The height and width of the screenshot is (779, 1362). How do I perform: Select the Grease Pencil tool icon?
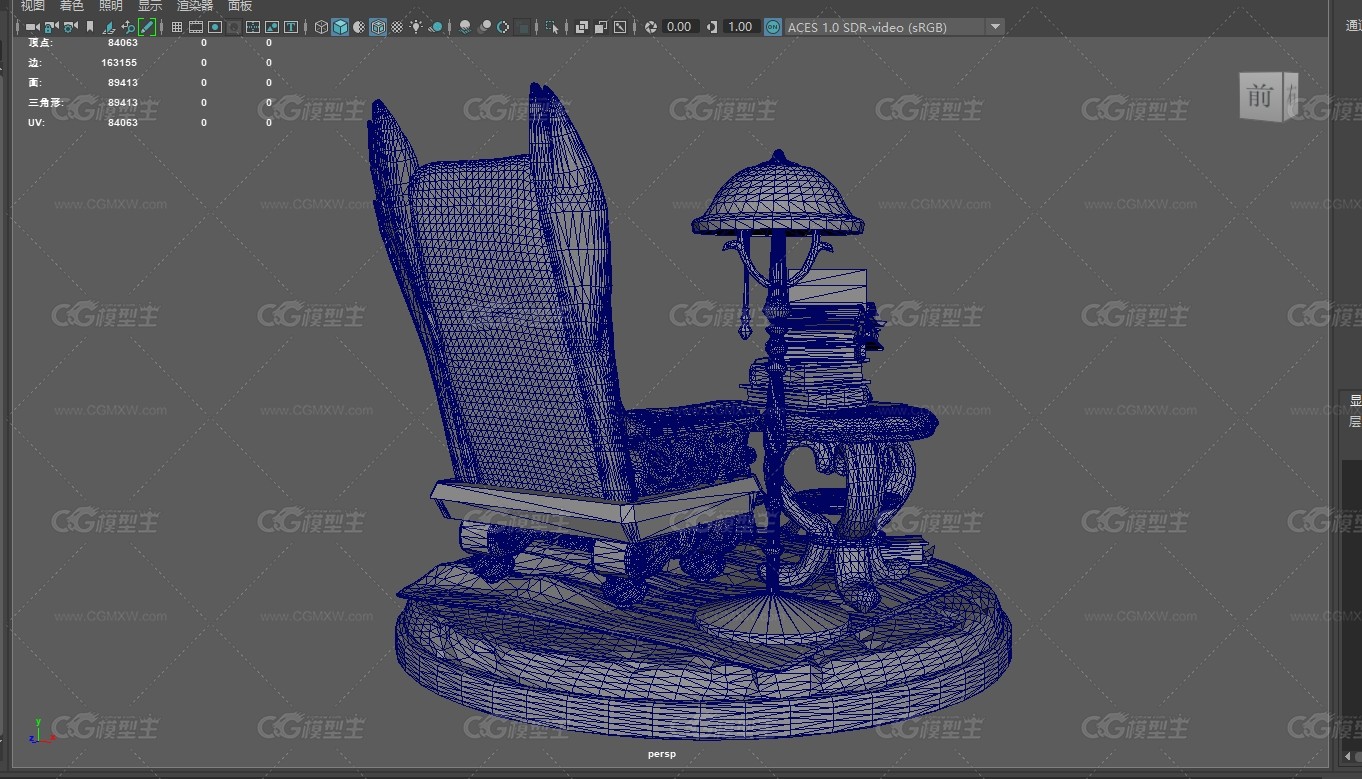pos(147,27)
